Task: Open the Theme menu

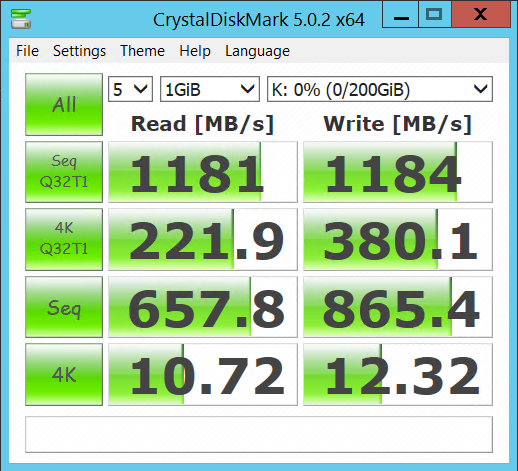Action: tap(142, 51)
